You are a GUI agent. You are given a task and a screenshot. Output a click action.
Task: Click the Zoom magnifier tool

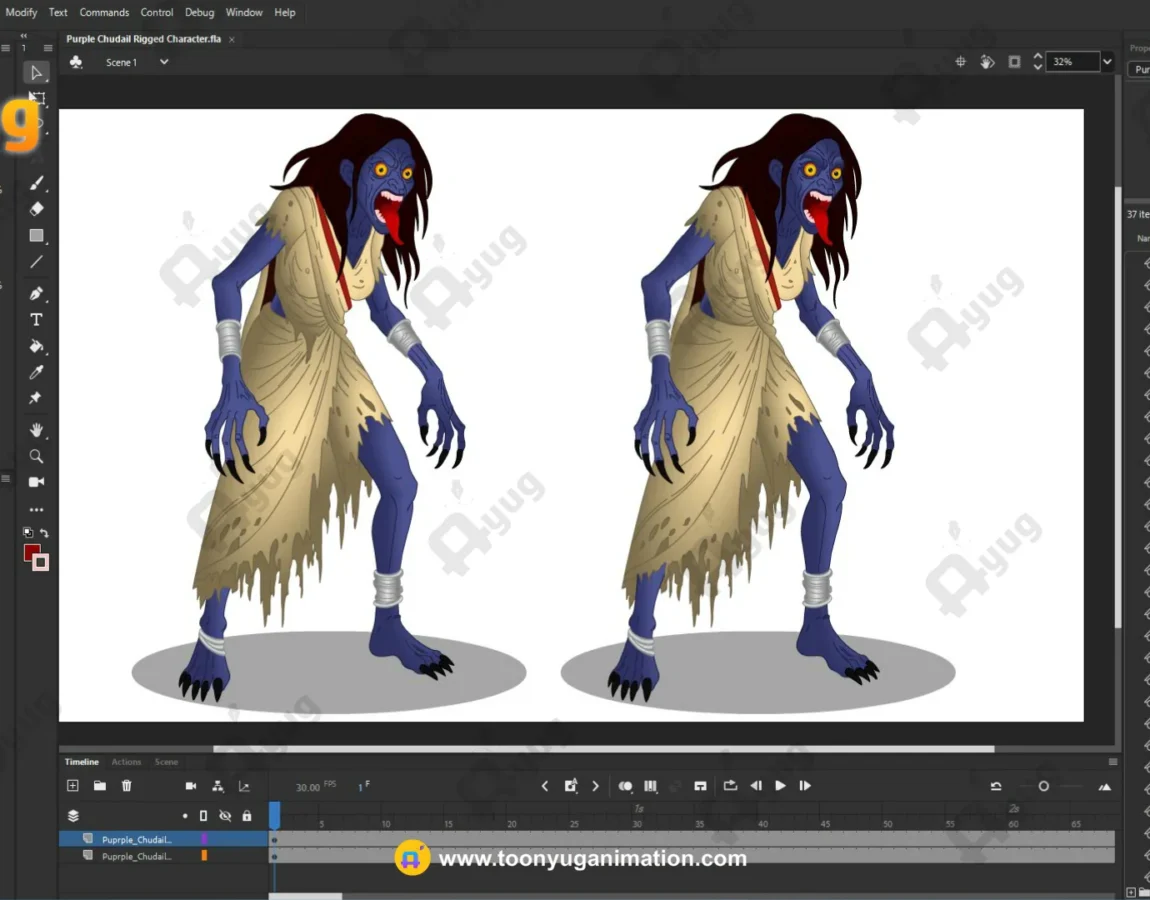point(36,456)
